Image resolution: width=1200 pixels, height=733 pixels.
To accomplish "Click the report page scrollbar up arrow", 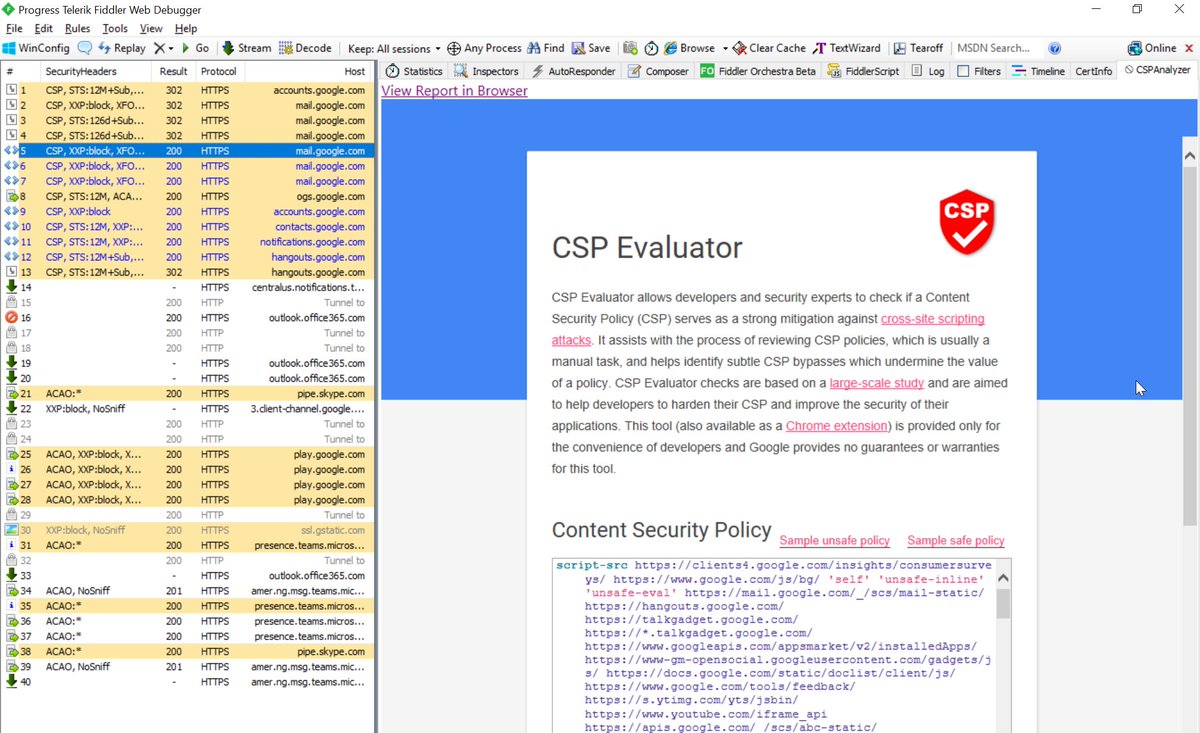I will 1190,157.
